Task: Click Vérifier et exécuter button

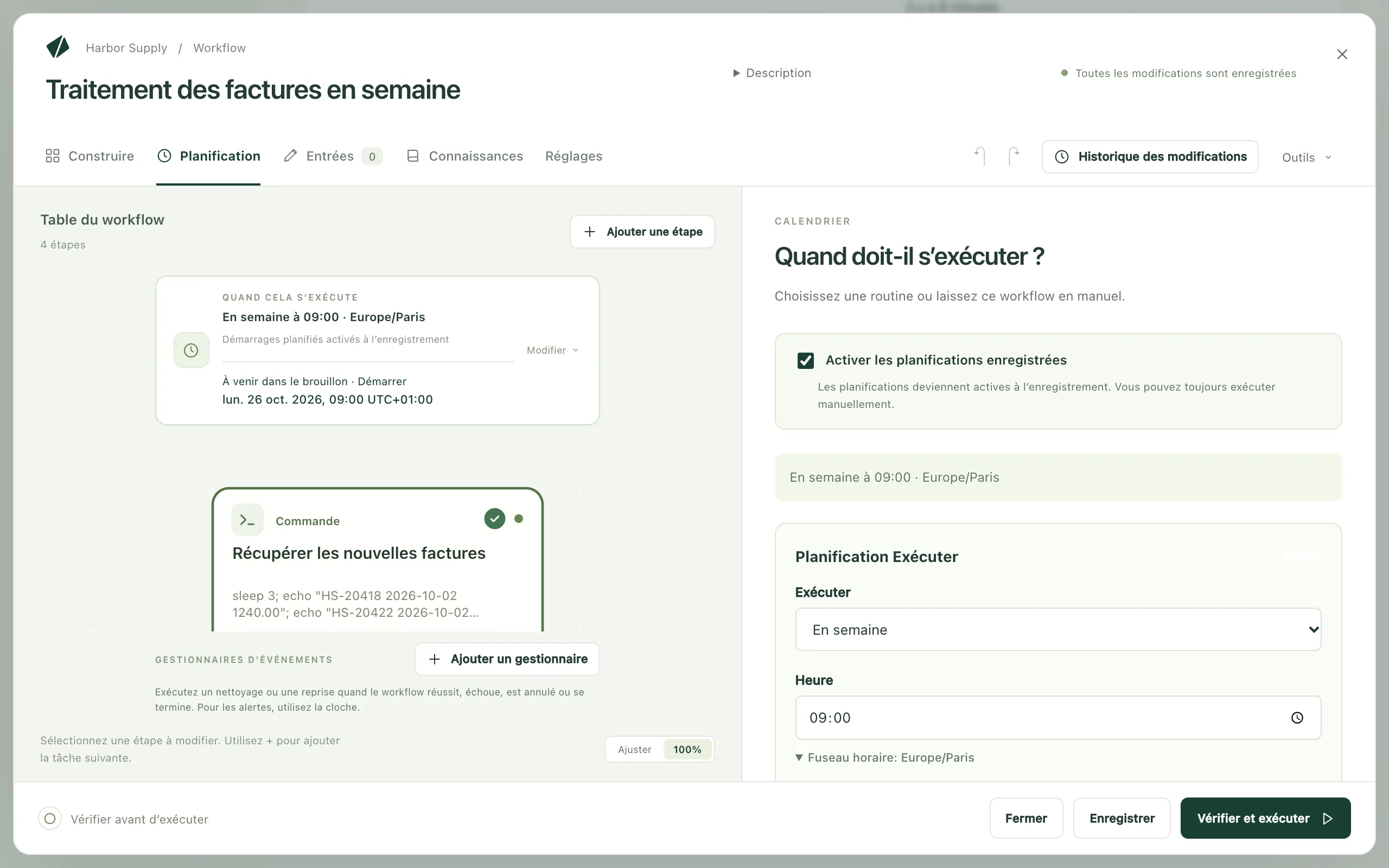Action: point(1266,818)
